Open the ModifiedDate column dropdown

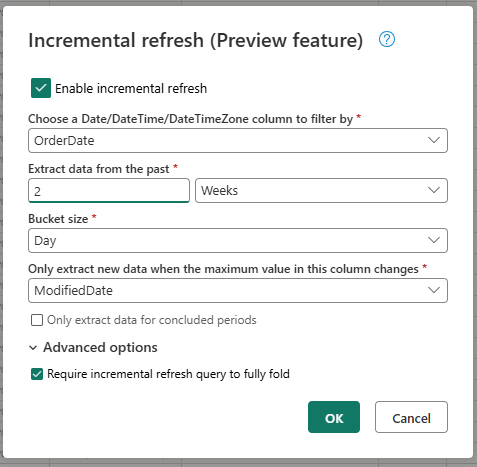point(238,291)
